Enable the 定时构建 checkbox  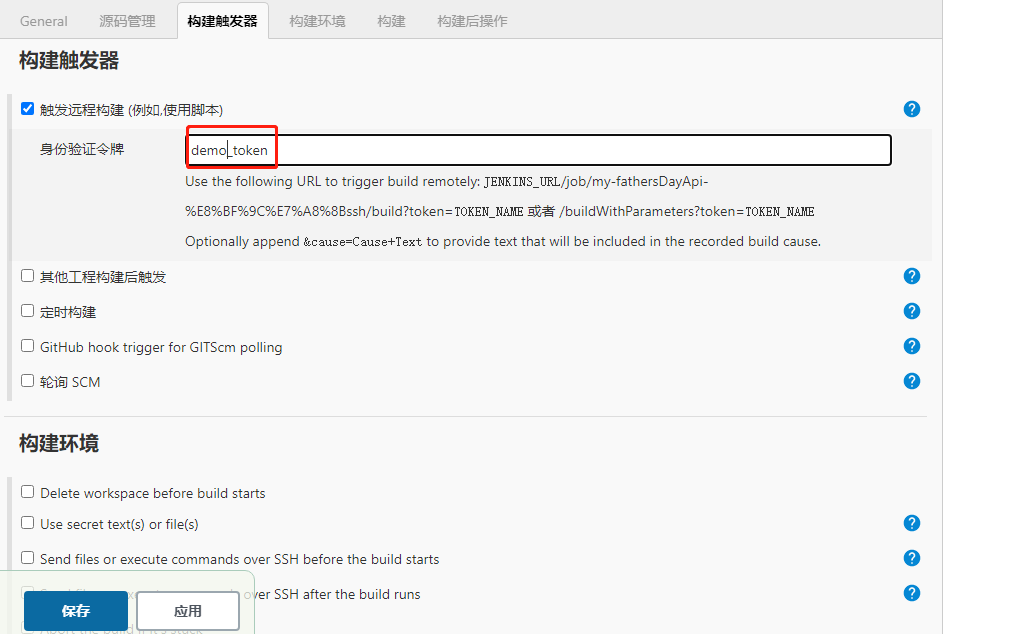pos(28,310)
